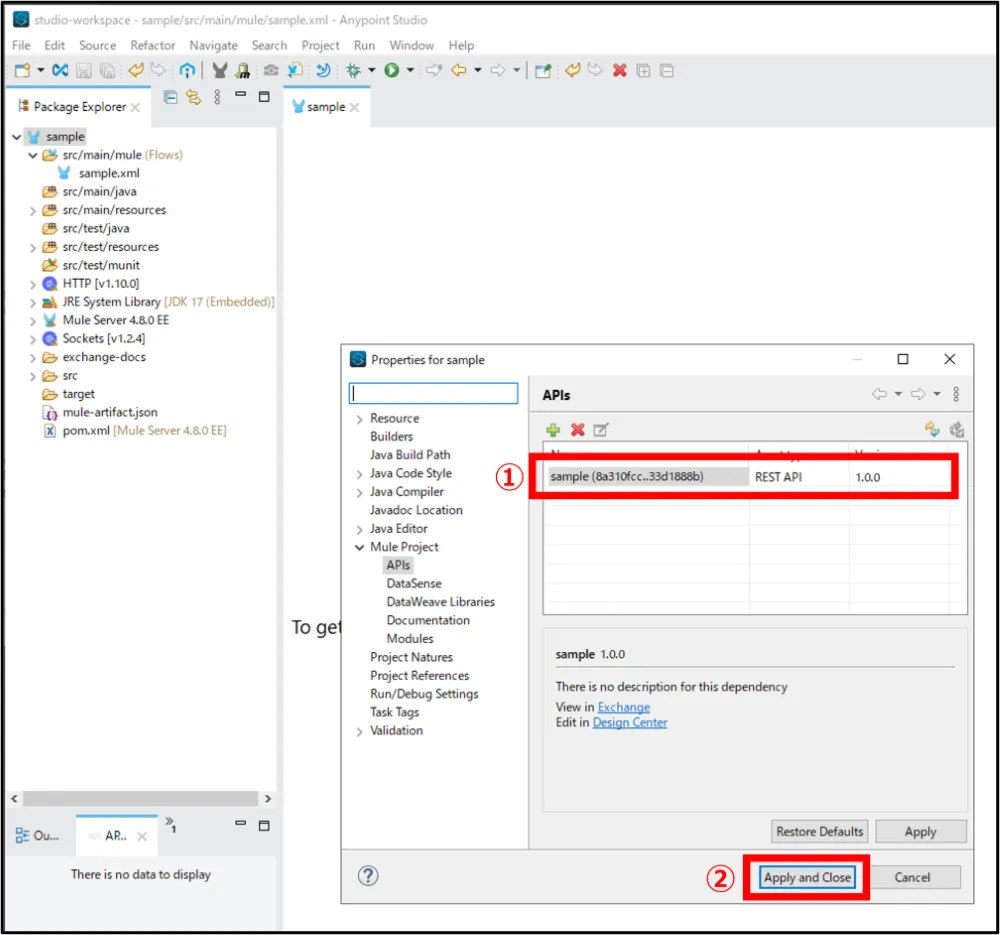Open the Run configurations dropdown arrow

point(410,70)
